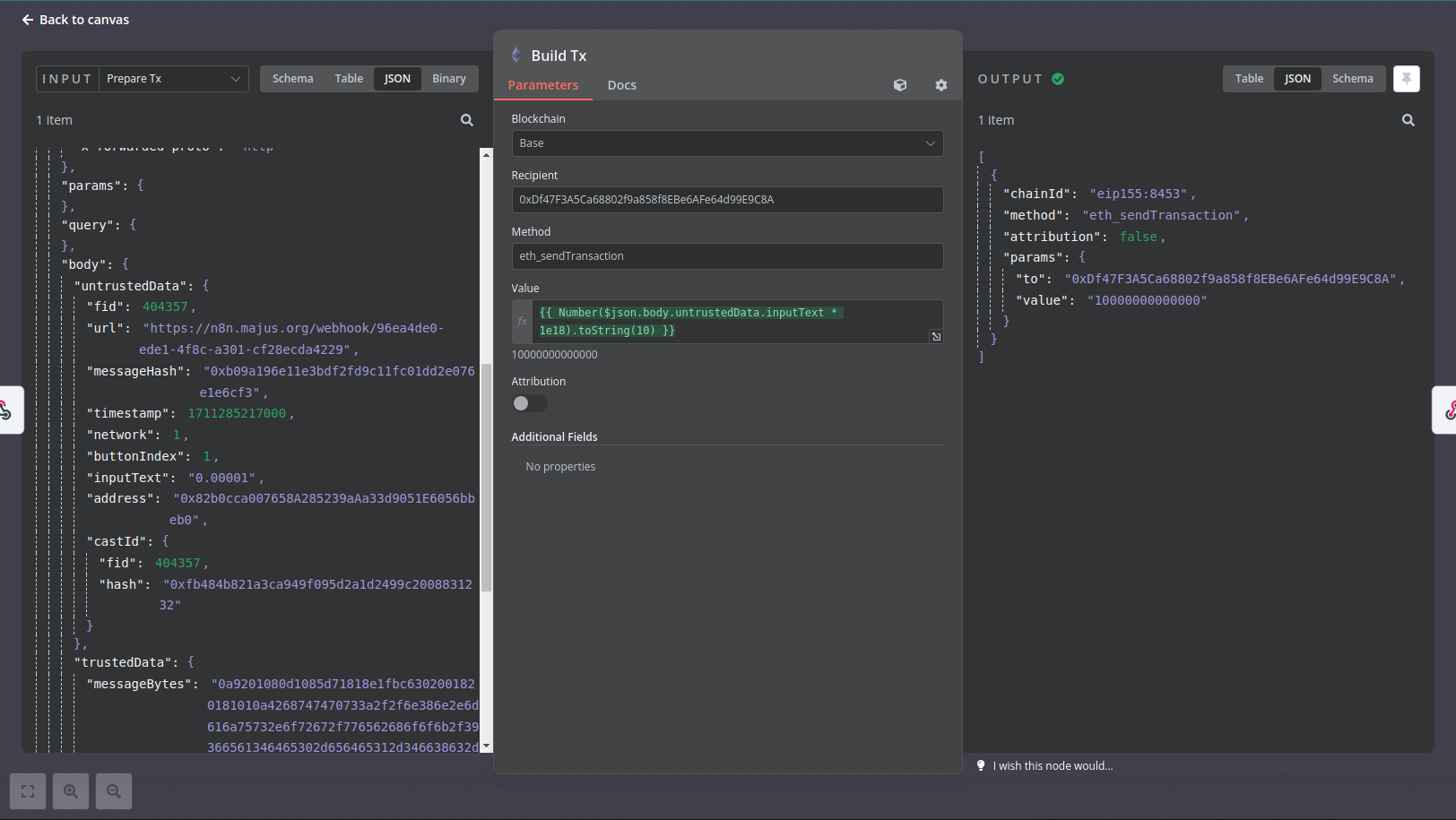Zoom in on the canvas
Viewport: 1456px width, 820px height.
coord(71,791)
